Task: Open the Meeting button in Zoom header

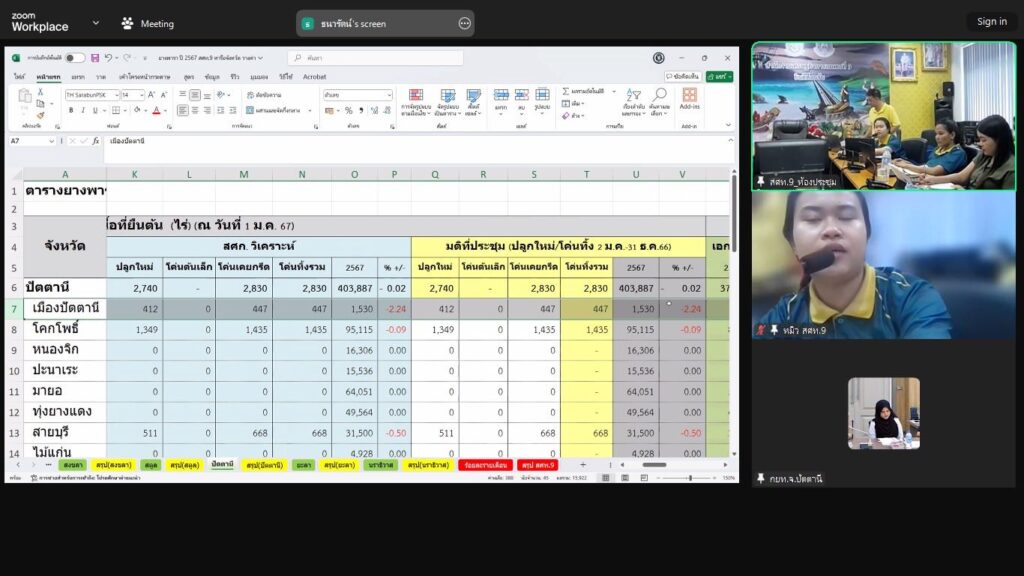Action: [x=147, y=23]
